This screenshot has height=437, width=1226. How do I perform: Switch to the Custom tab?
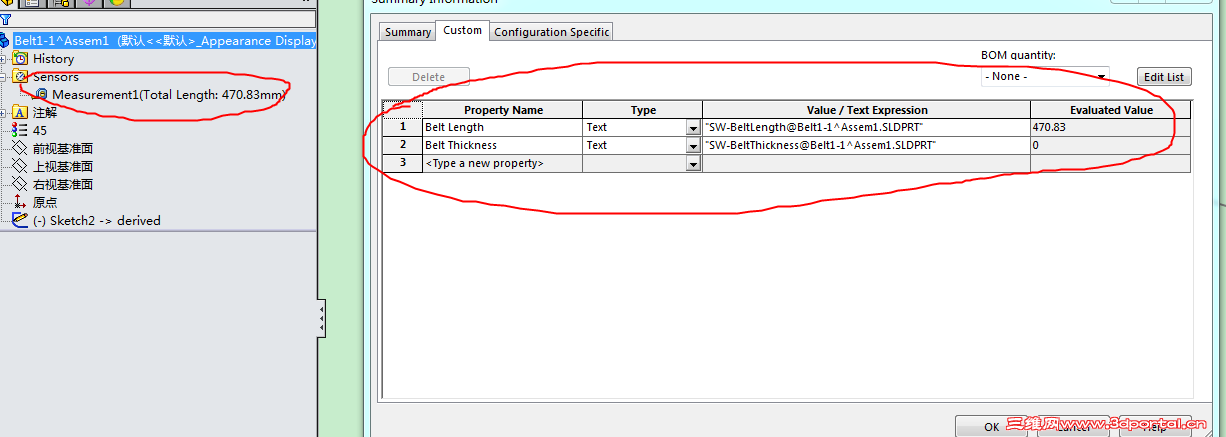tap(463, 31)
